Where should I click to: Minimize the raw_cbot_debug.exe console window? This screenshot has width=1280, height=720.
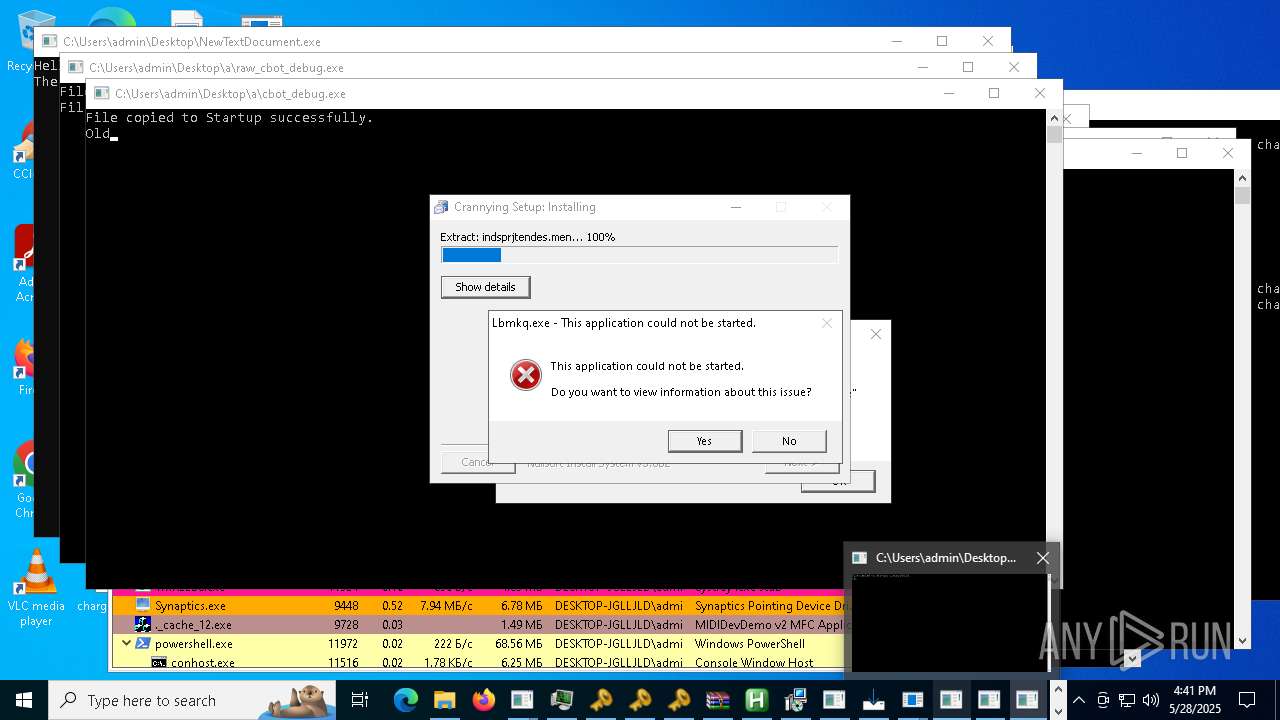click(922, 67)
